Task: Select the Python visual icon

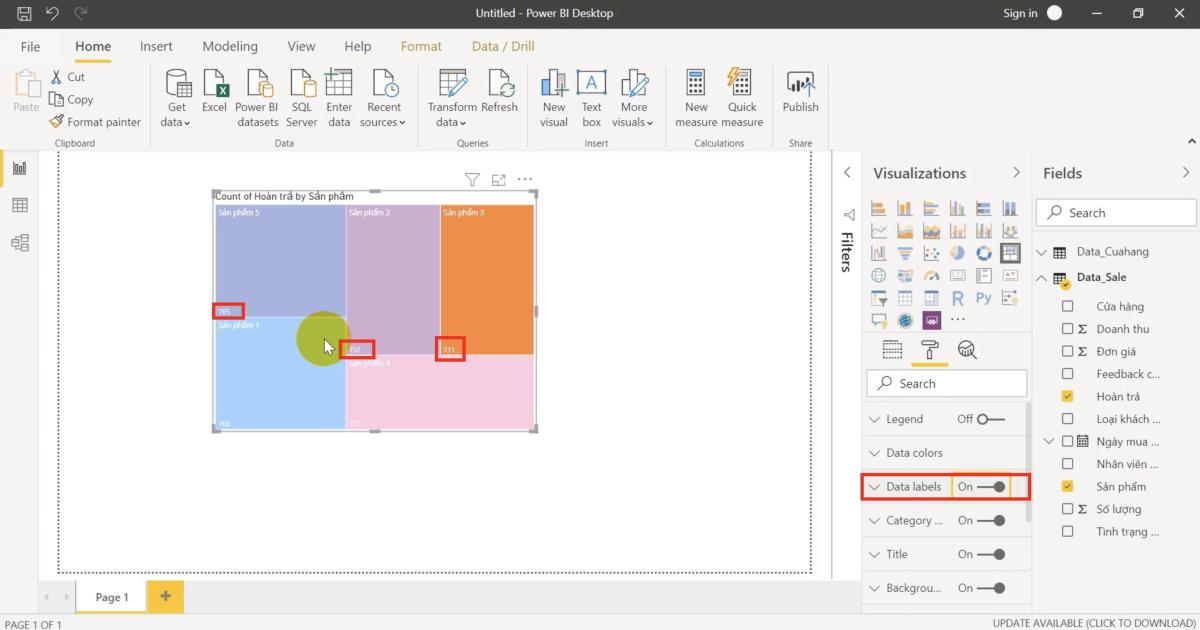Action: pyautogui.click(x=983, y=297)
